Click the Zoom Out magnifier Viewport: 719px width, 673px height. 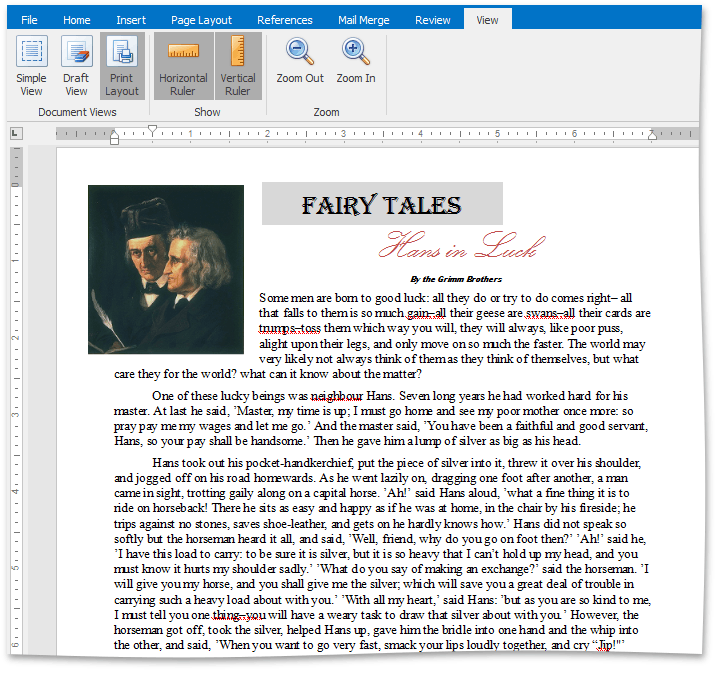click(300, 61)
